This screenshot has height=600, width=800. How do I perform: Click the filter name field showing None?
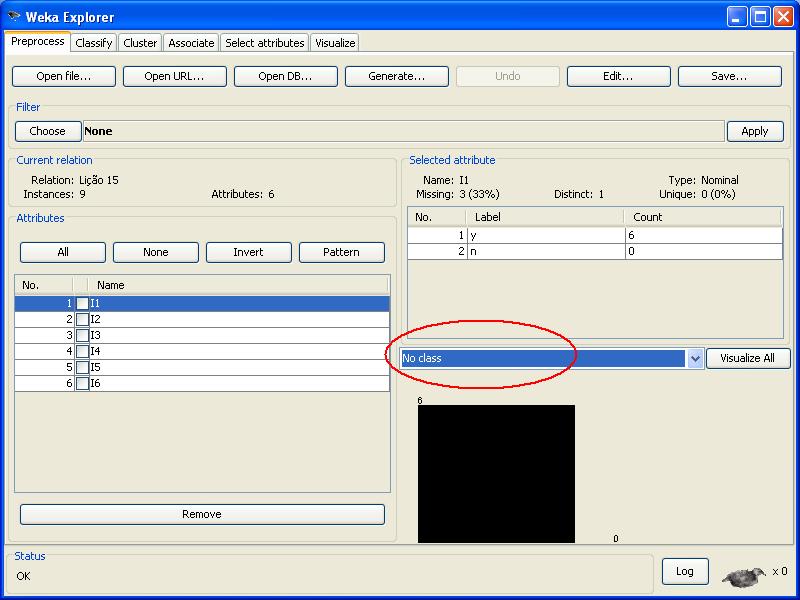(x=400, y=131)
